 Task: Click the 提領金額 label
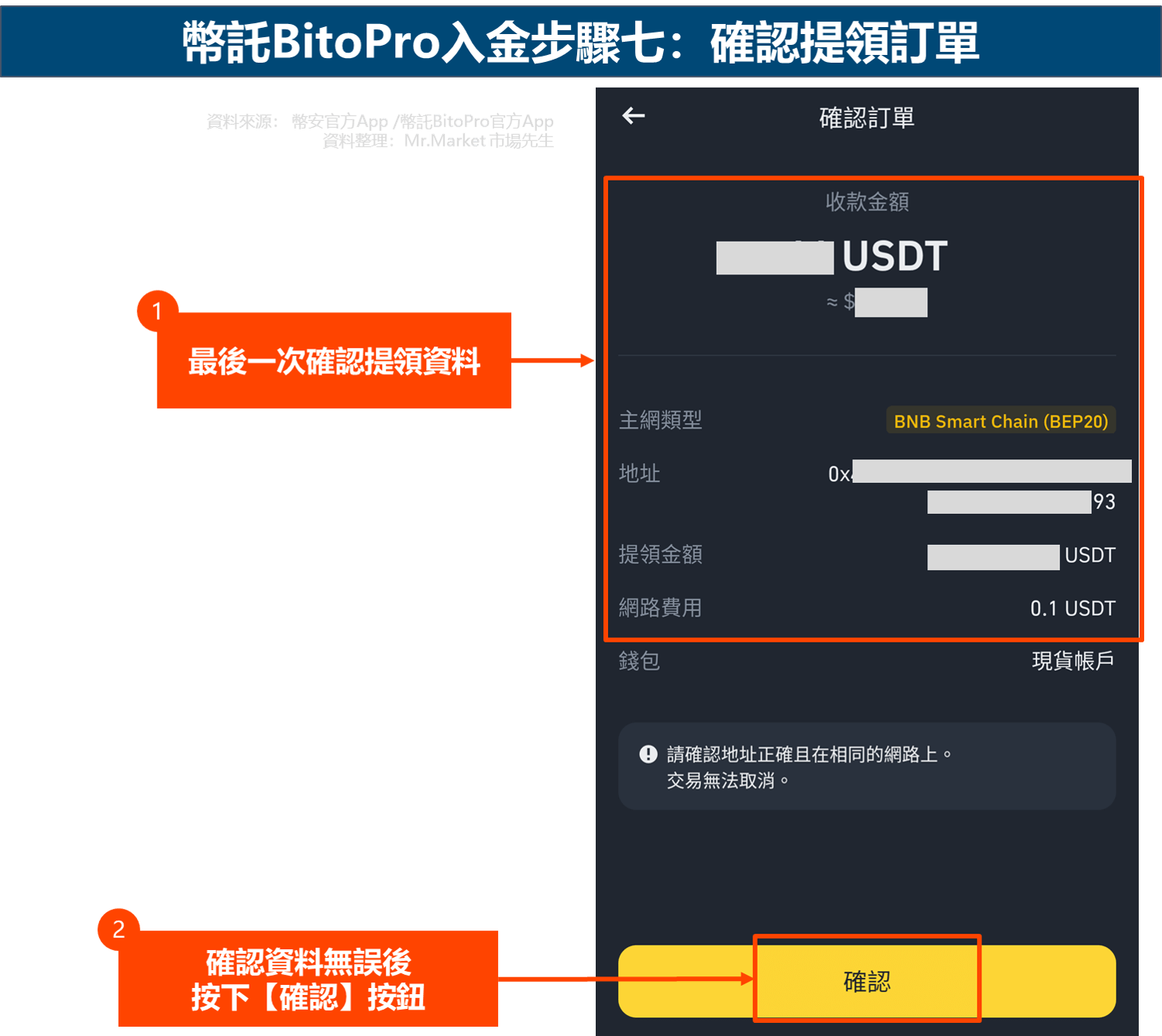pyautogui.click(x=660, y=554)
